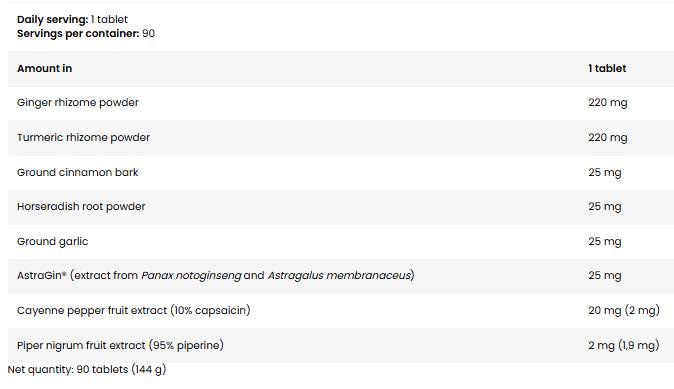Click the 'Daily serving:' label

coord(52,19)
